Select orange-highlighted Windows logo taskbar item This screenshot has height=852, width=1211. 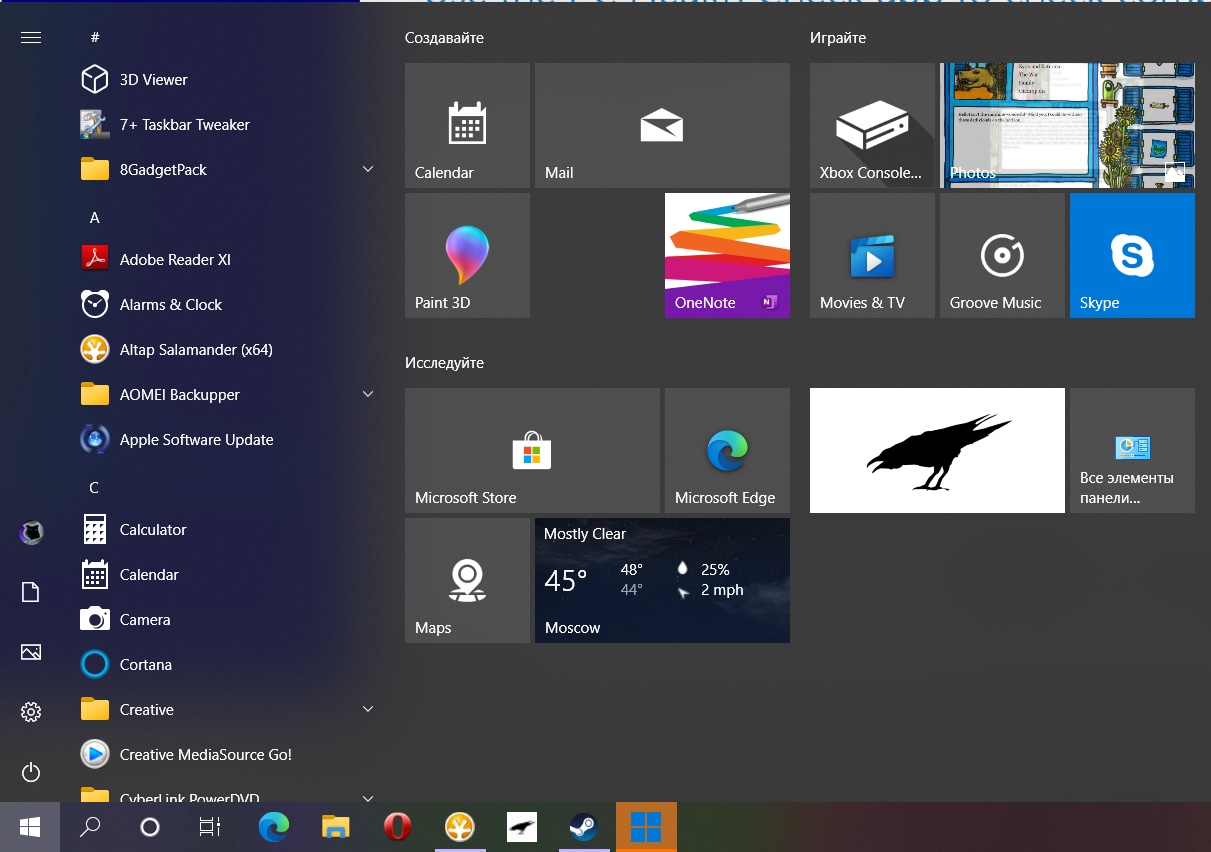pyautogui.click(x=646, y=827)
